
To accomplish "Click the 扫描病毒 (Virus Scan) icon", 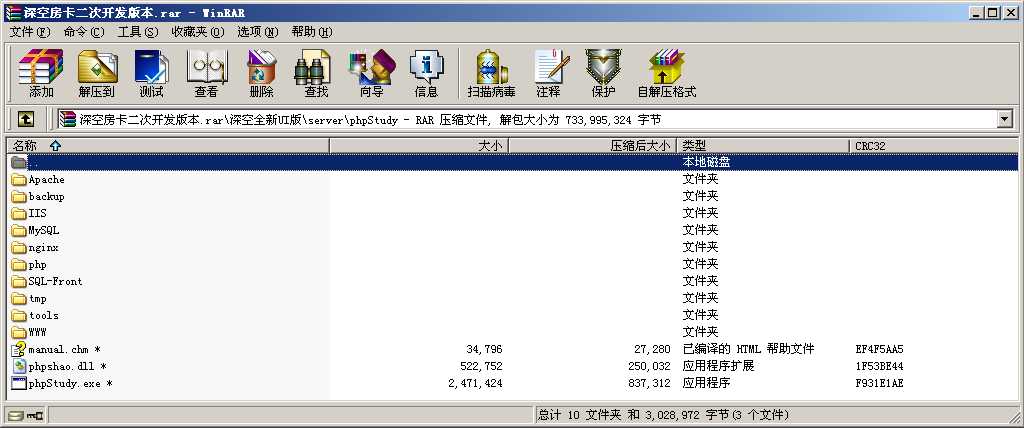I will click(491, 73).
